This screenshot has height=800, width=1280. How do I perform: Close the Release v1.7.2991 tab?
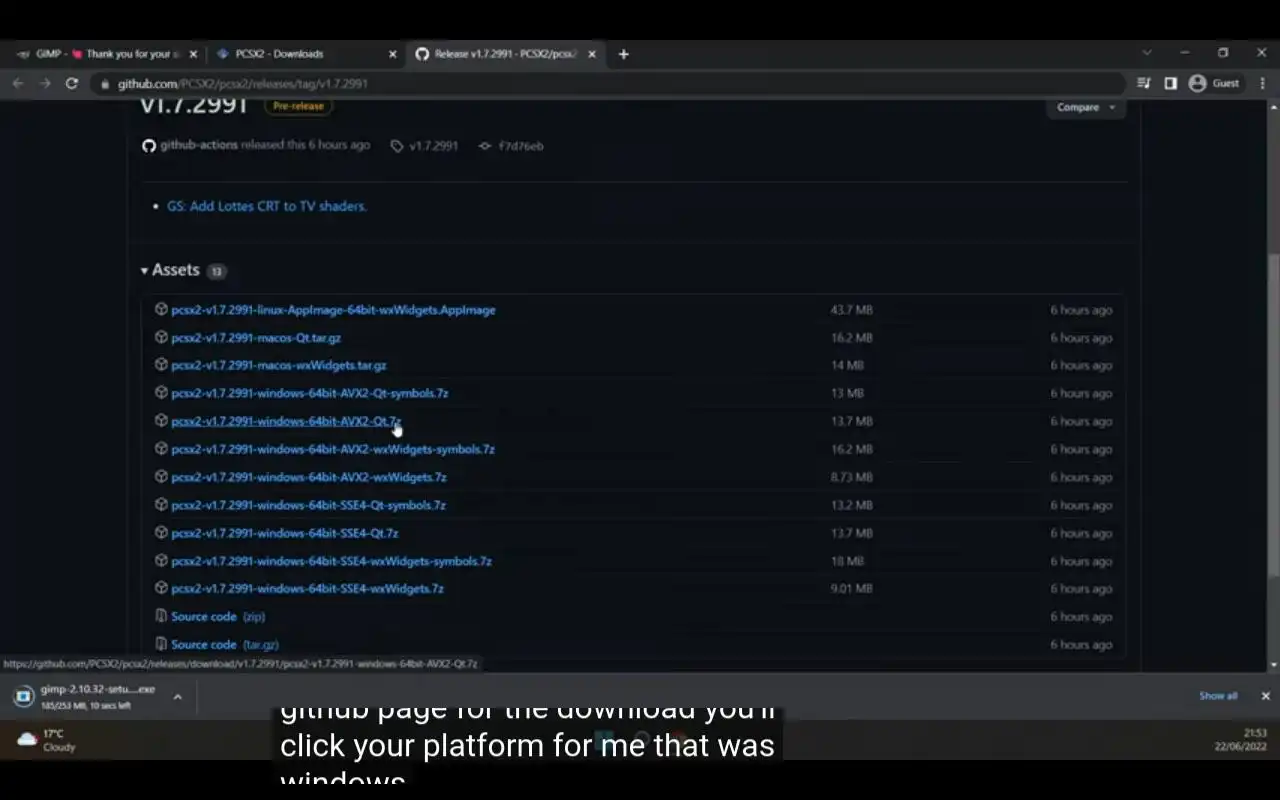click(592, 54)
